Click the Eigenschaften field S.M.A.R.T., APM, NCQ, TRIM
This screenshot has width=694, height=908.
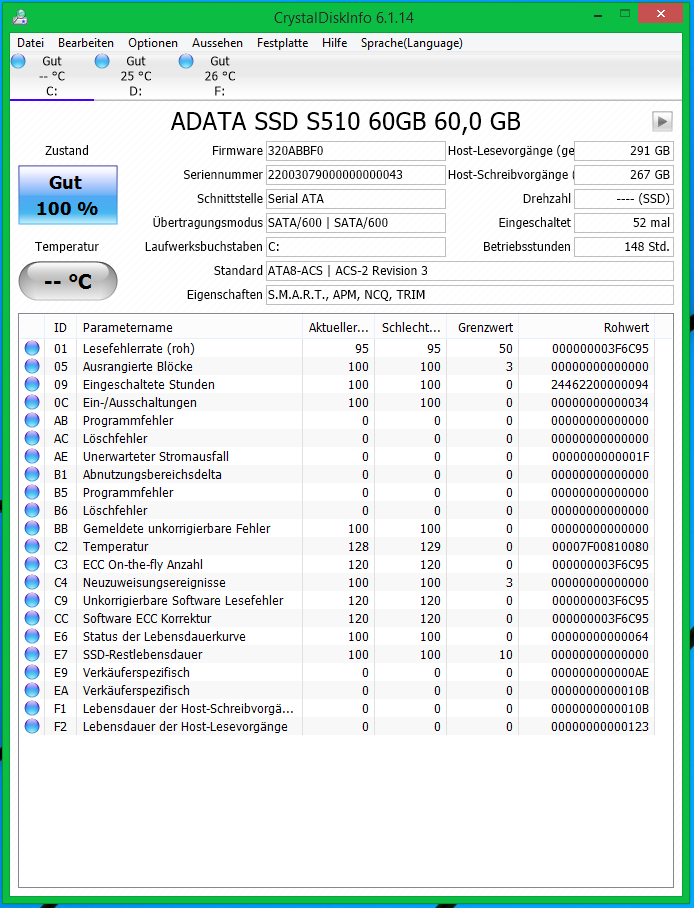[x=470, y=295]
